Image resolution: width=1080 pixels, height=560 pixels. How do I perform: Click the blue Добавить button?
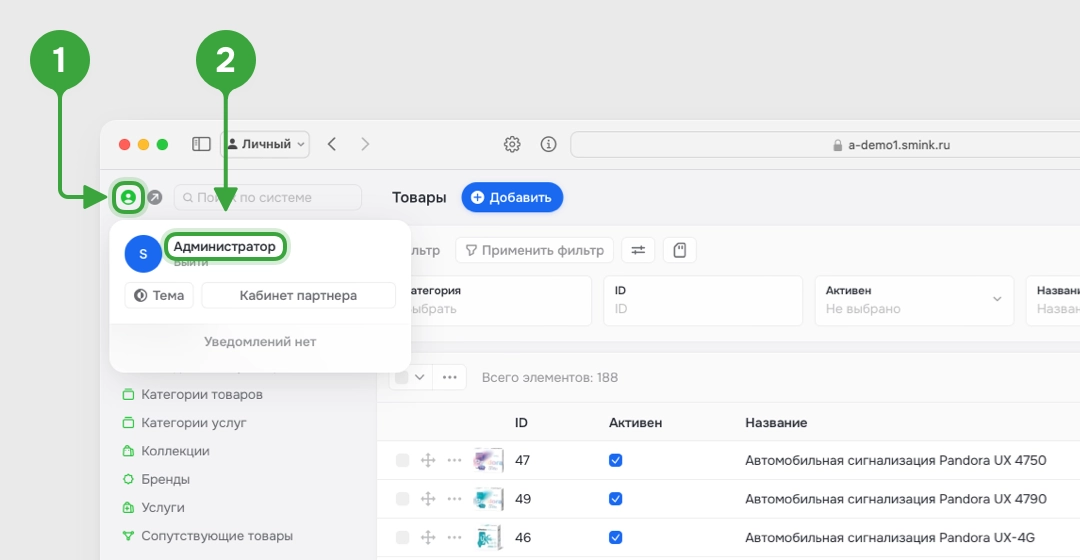tap(512, 197)
